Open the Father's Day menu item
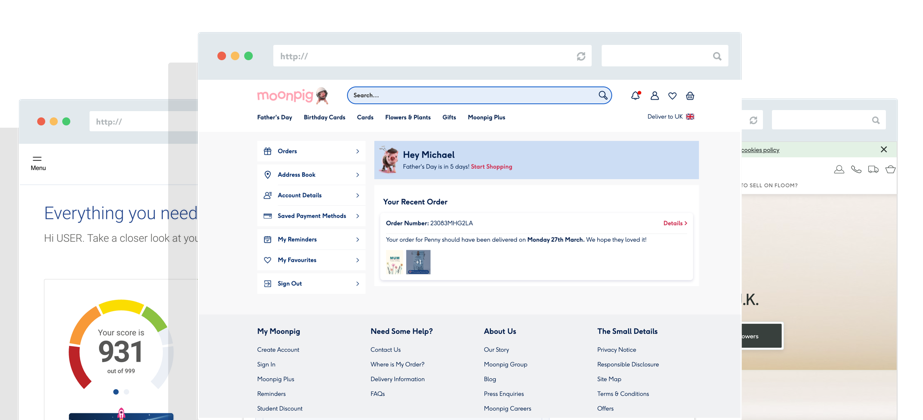Viewport: 923px width, 420px height. (274, 117)
